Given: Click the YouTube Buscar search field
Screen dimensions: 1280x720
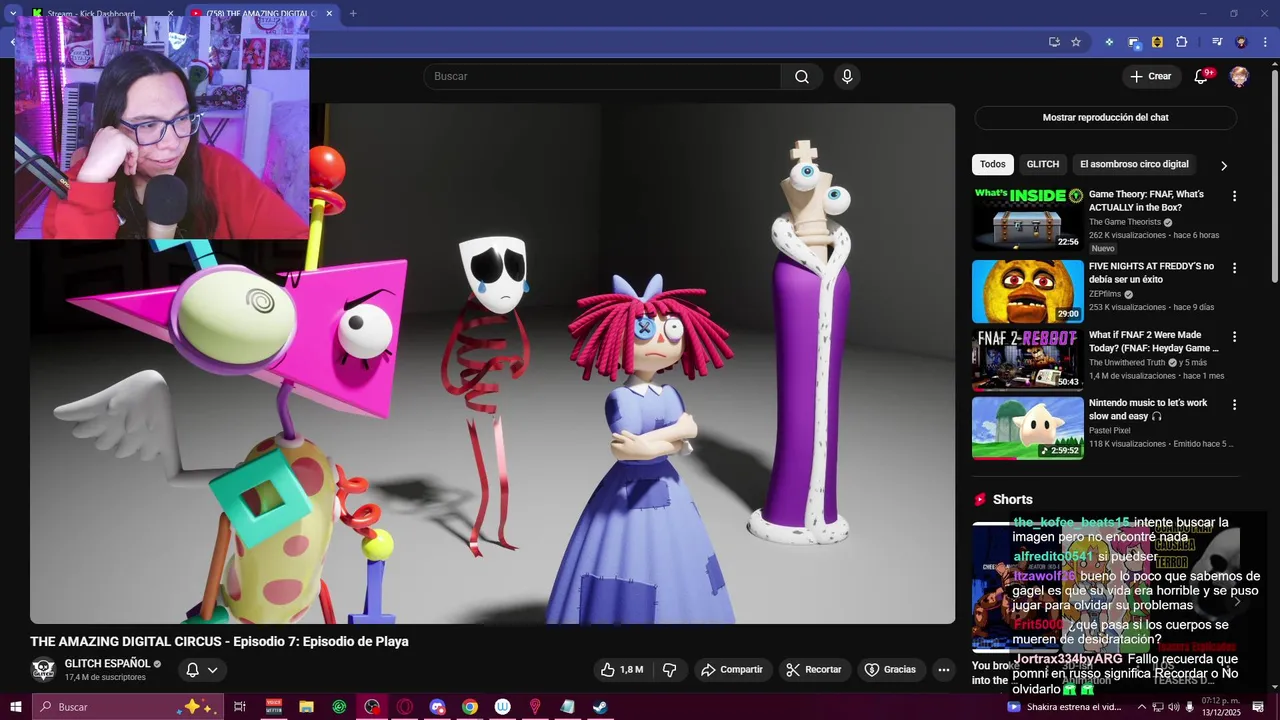Looking at the screenshot, I should click(602, 77).
